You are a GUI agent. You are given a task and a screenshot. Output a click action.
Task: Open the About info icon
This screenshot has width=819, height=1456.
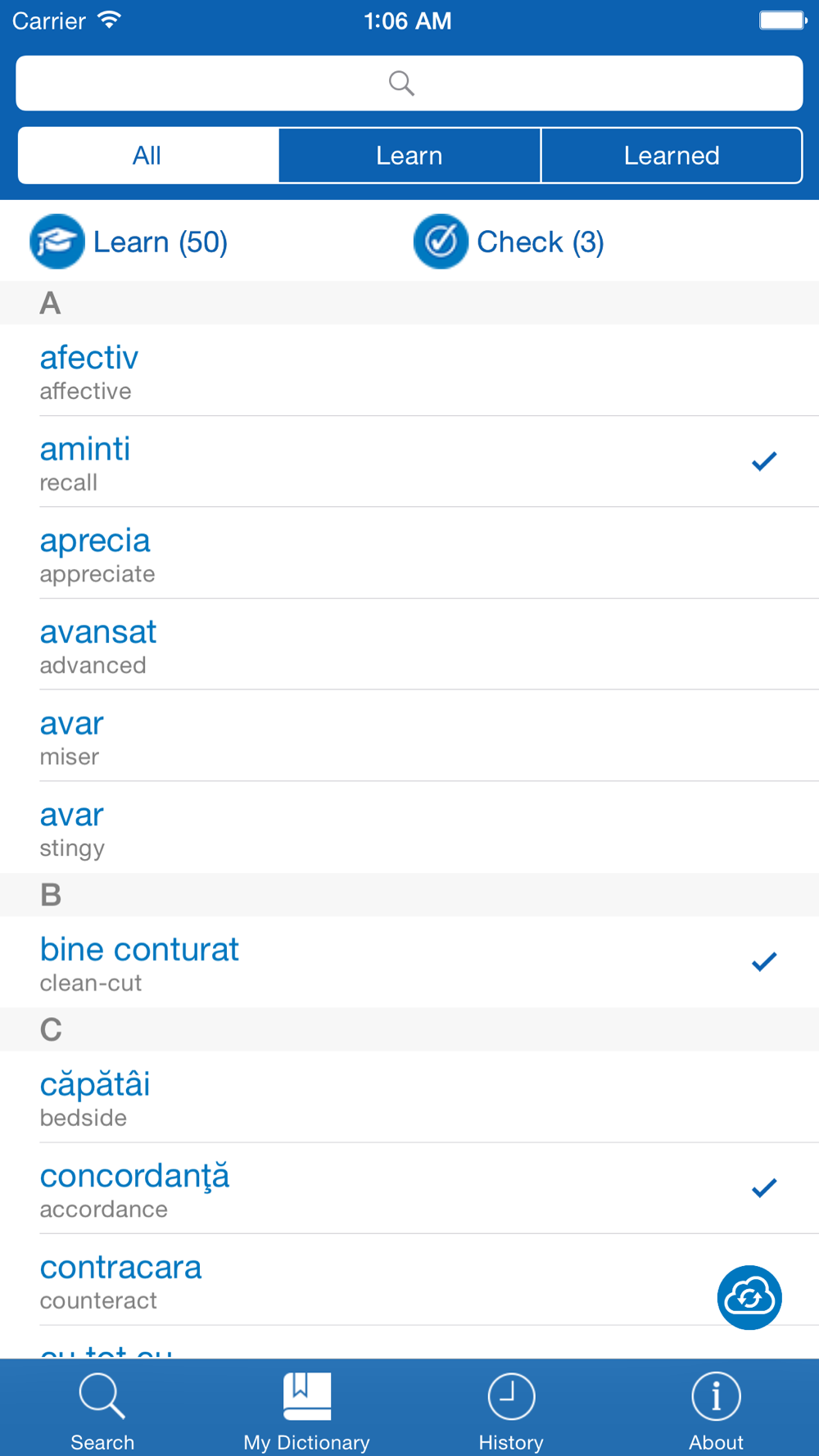coord(717,1396)
